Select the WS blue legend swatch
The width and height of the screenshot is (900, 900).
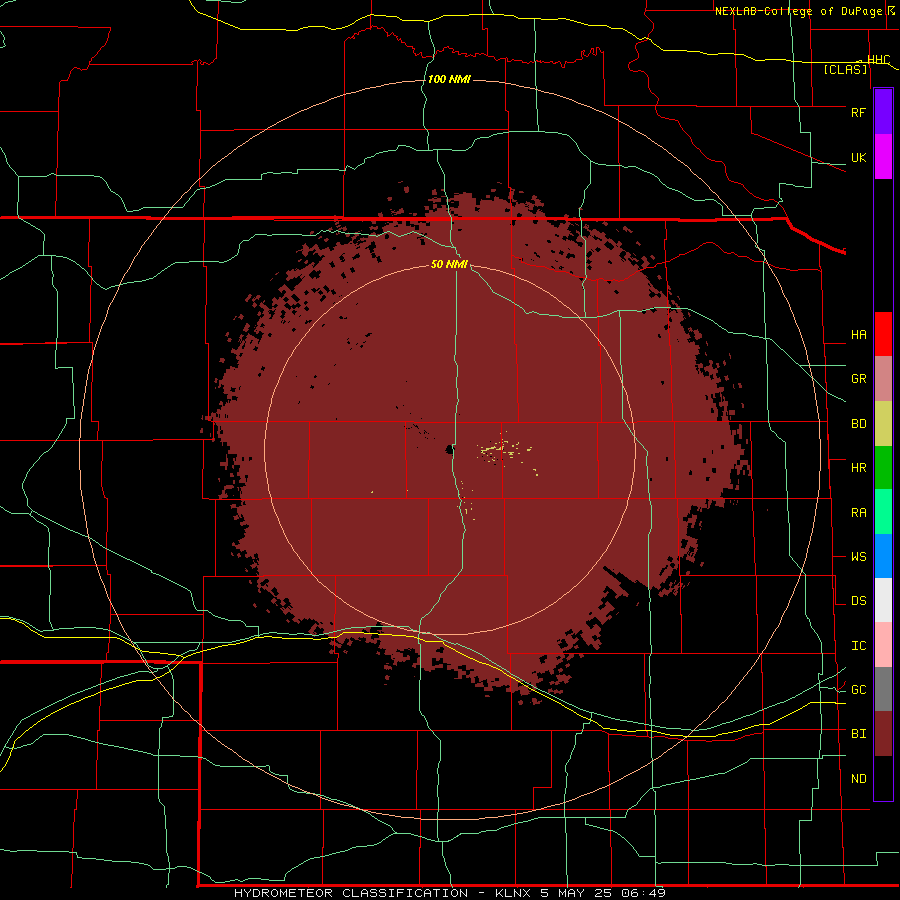coord(883,556)
